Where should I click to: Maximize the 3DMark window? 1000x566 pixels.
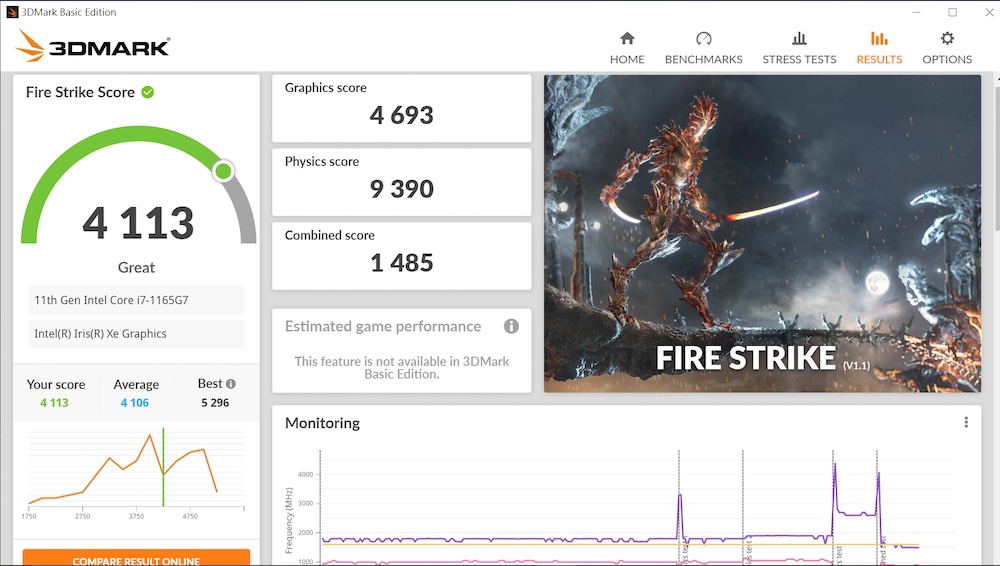tap(952, 12)
